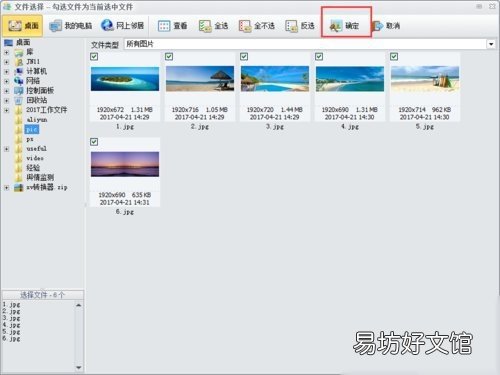Deselect all files with 全不选
This screenshot has width=500, height=375.
[x=257, y=26]
